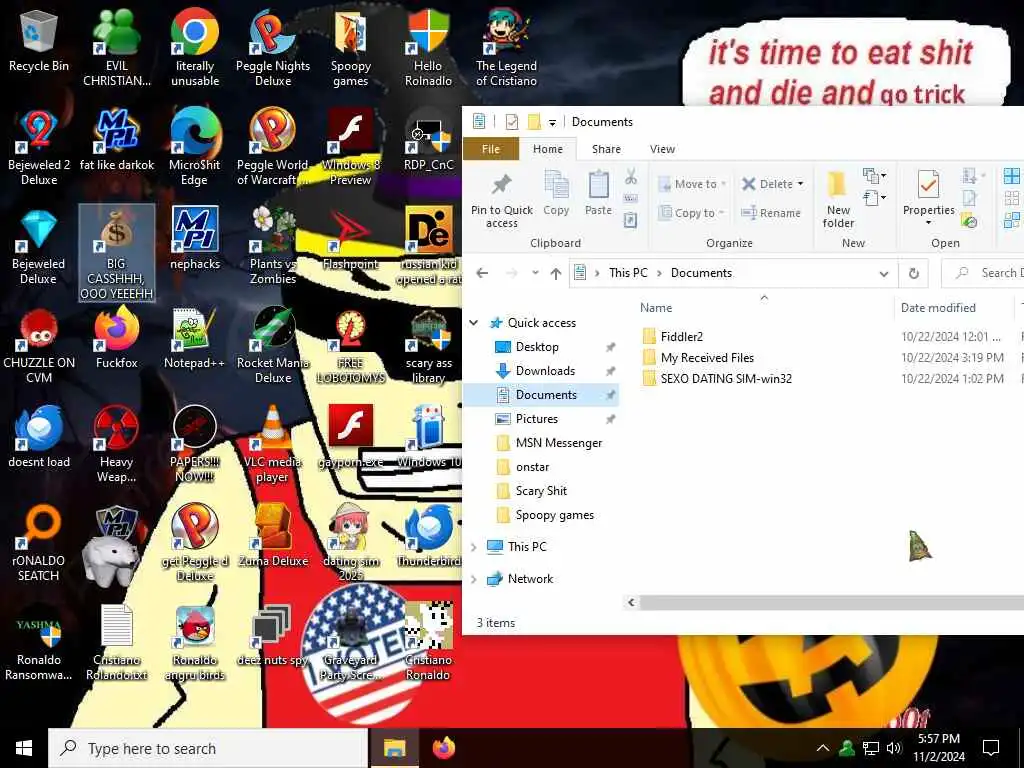The image size is (1024, 768).
Task: Open the Copy to dropdown
Action: [692, 213]
